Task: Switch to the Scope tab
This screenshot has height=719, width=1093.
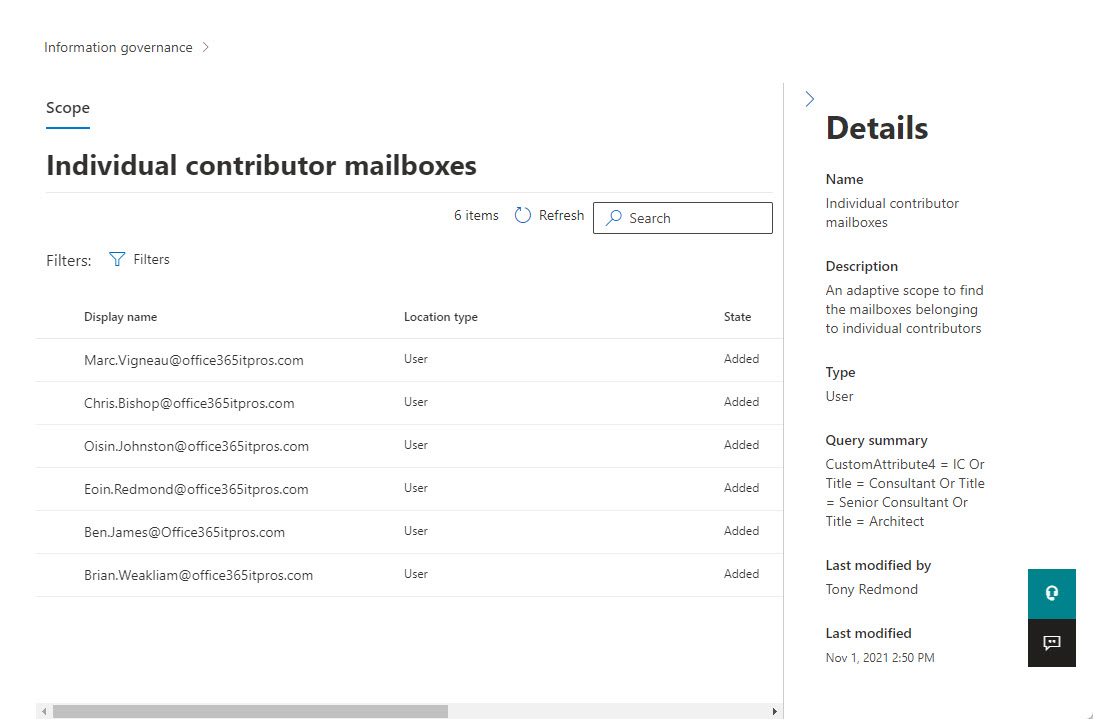Action: coord(67,107)
